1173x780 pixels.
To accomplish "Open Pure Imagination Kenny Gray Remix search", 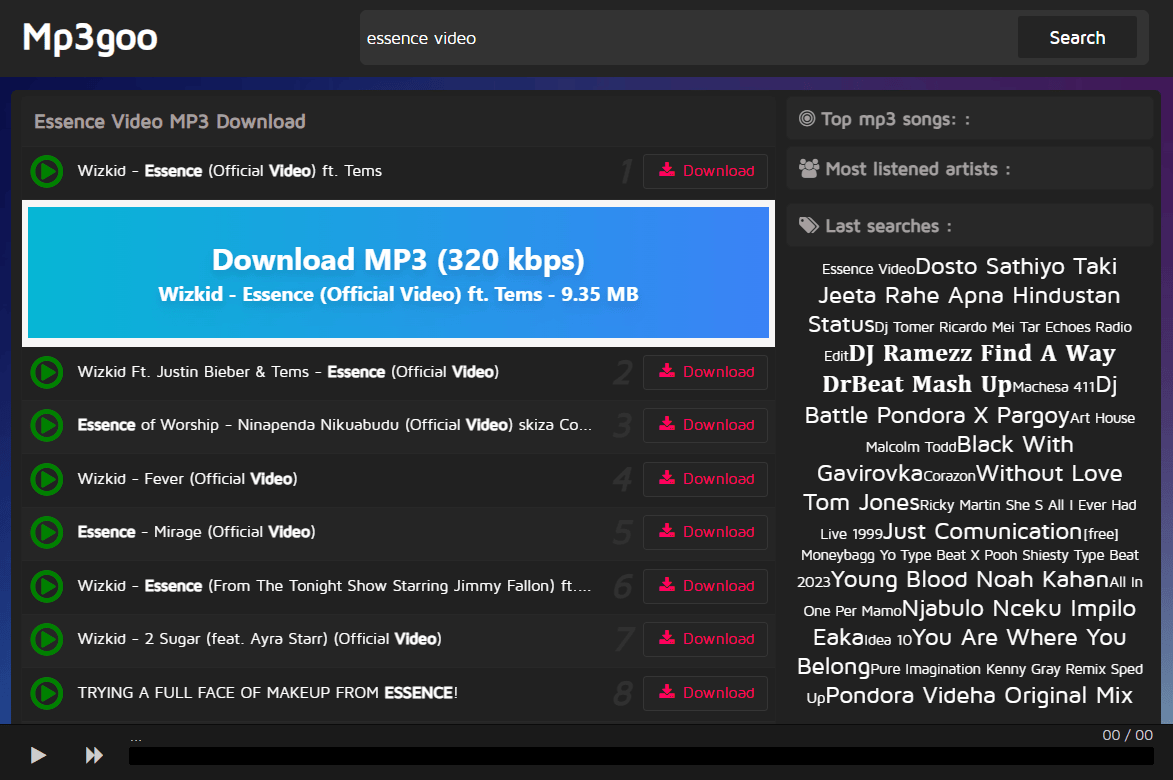I will click(x=1006, y=669).
